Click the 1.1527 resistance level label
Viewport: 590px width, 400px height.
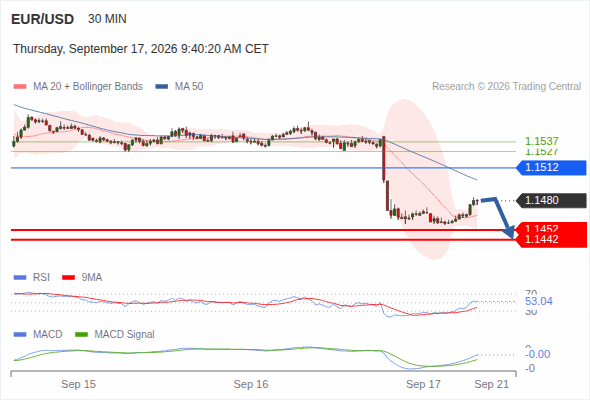tap(541, 151)
